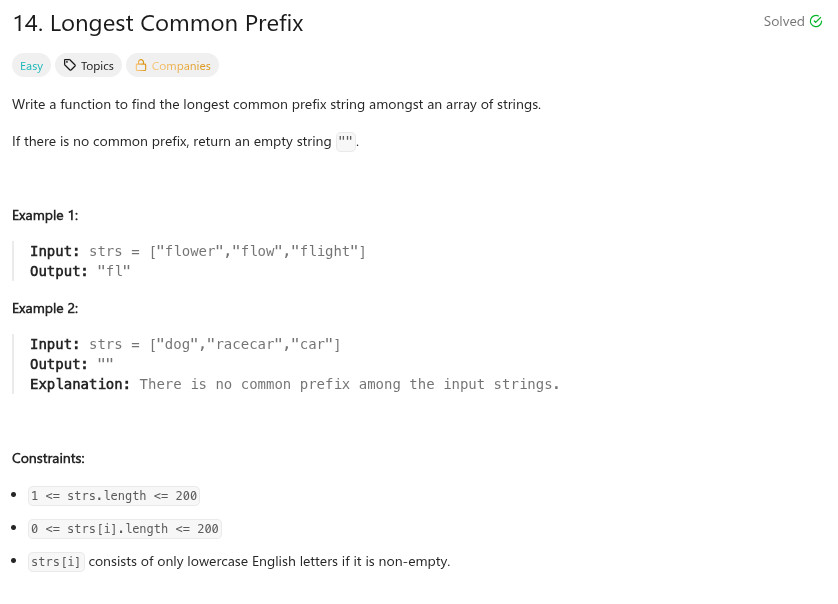
Task: Click the Example 1 input strs line
Action: point(198,251)
